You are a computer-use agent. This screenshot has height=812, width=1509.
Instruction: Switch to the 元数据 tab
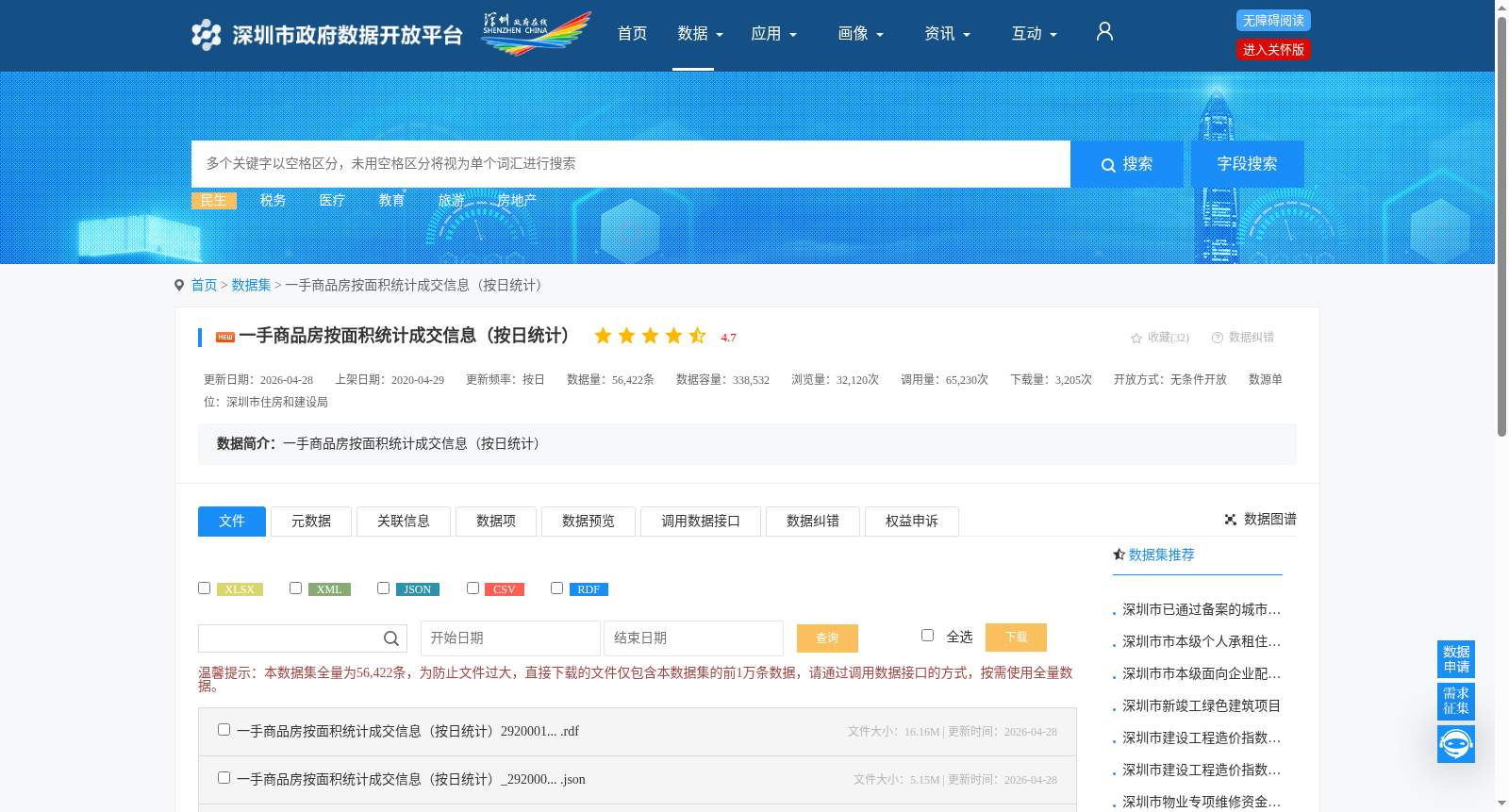tap(311, 522)
